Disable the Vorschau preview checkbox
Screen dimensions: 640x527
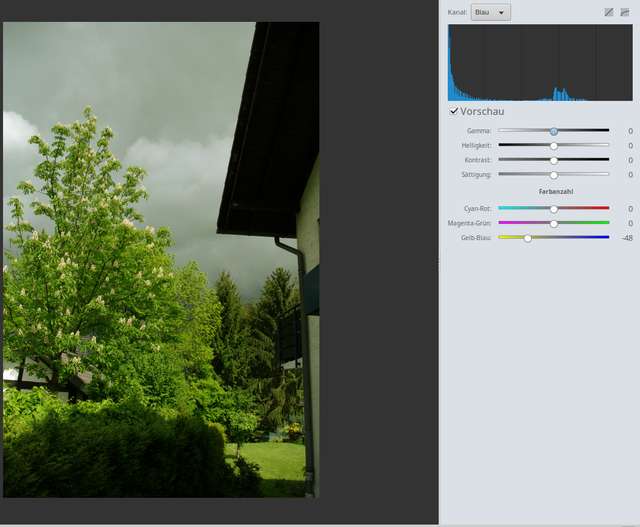pos(454,111)
